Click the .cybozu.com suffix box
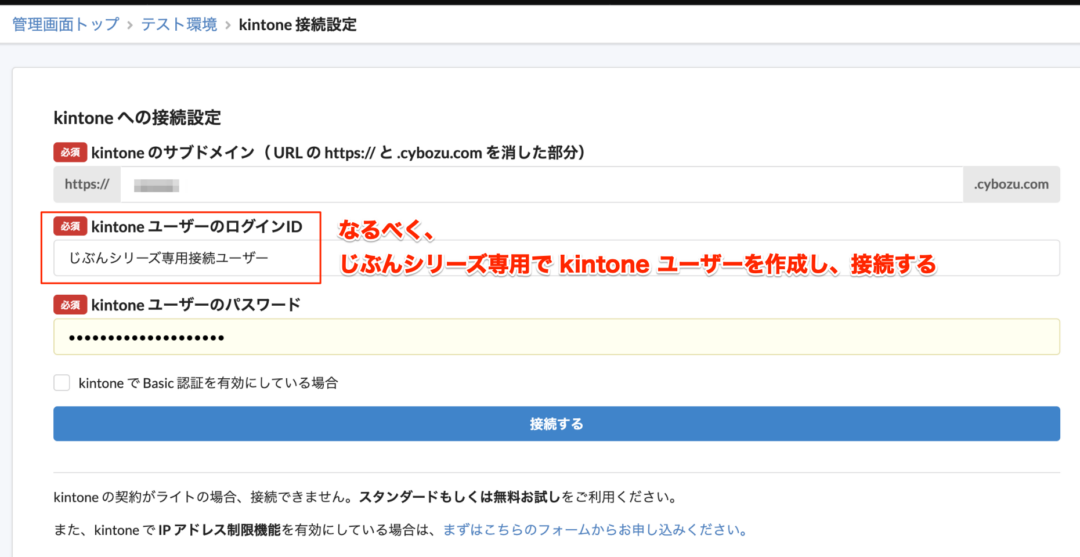 1011,185
